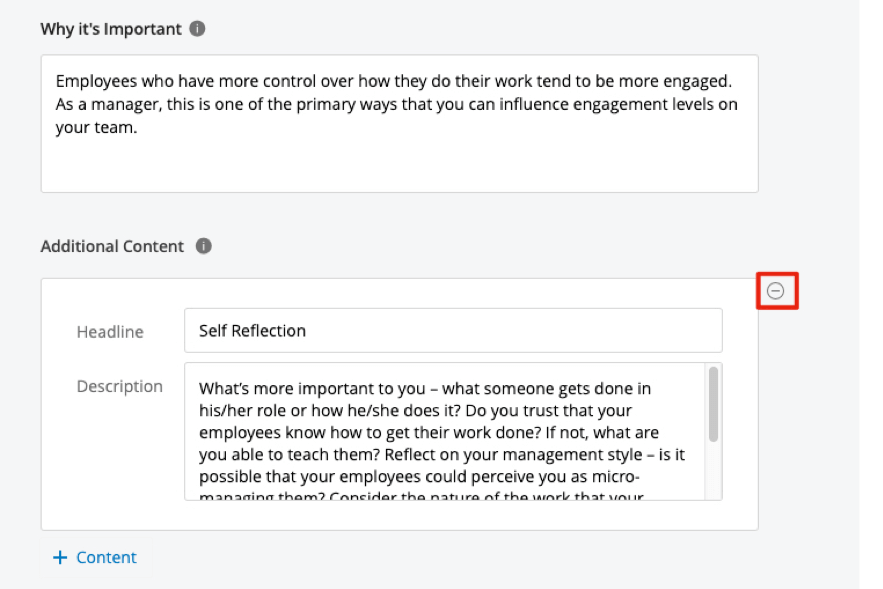Click the Headline field label
The height and width of the screenshot is (589, 883).
tap(110, 332)
